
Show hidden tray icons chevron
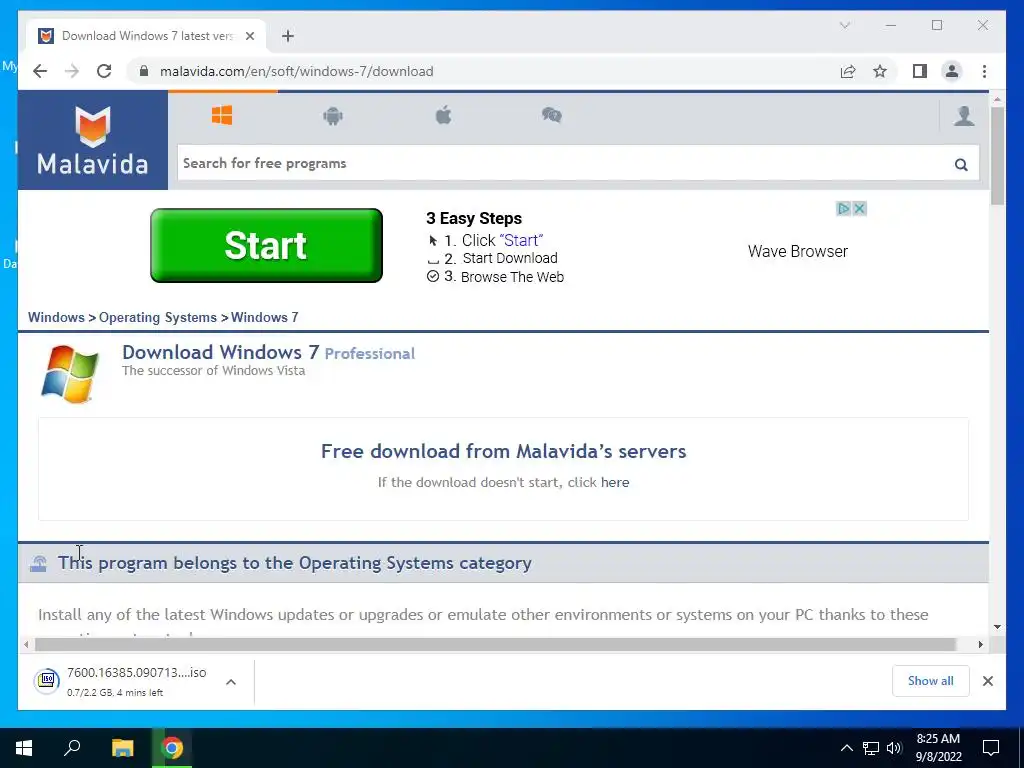coord(846,748)
